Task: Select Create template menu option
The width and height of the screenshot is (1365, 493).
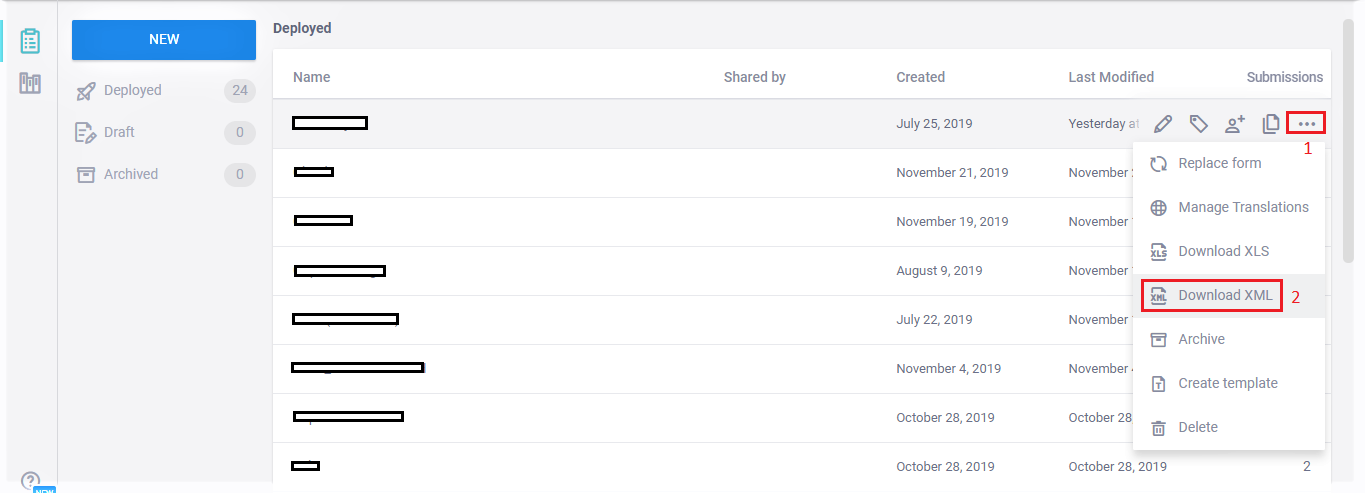Action: point(1227,383)
